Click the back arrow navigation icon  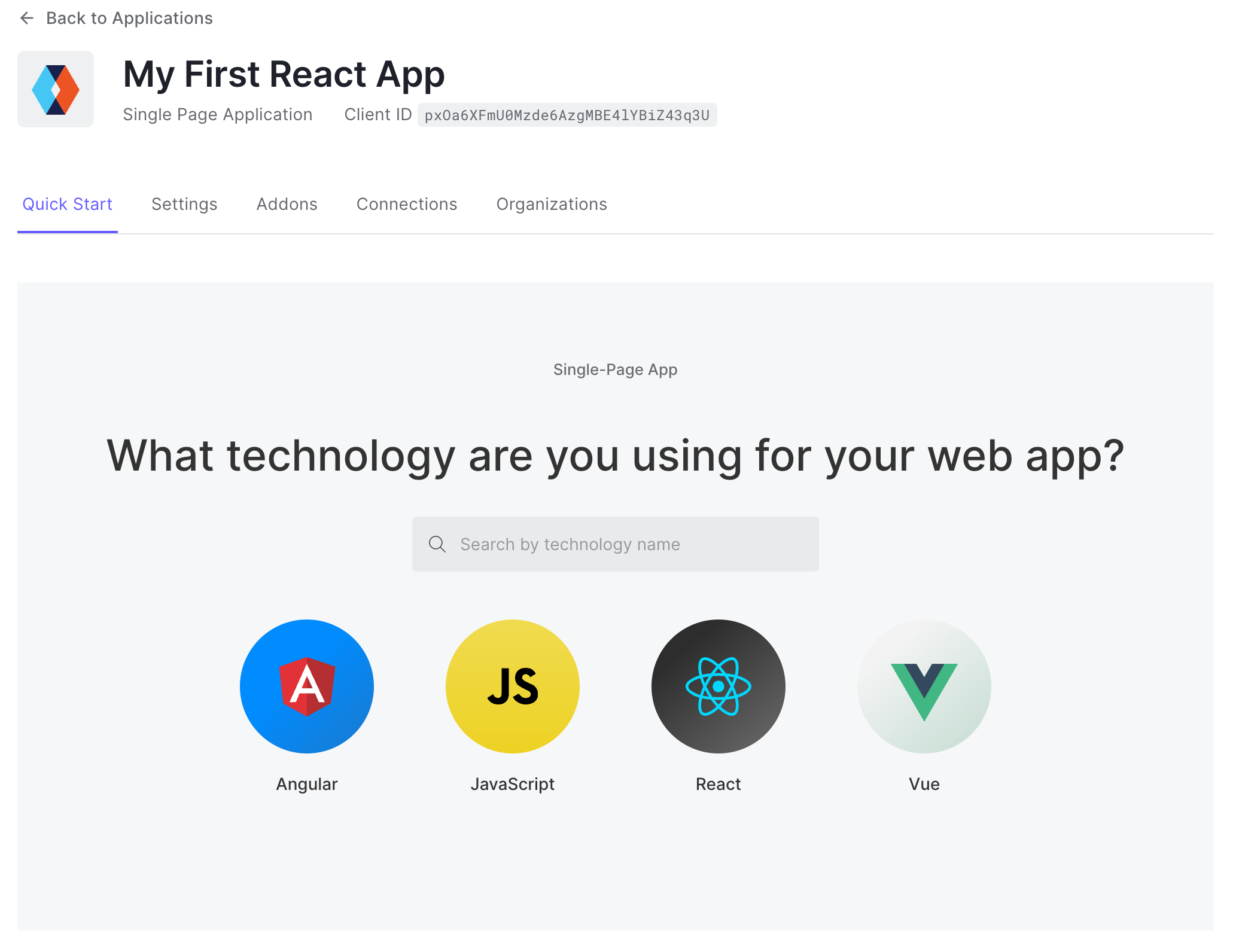click(27, 17)
